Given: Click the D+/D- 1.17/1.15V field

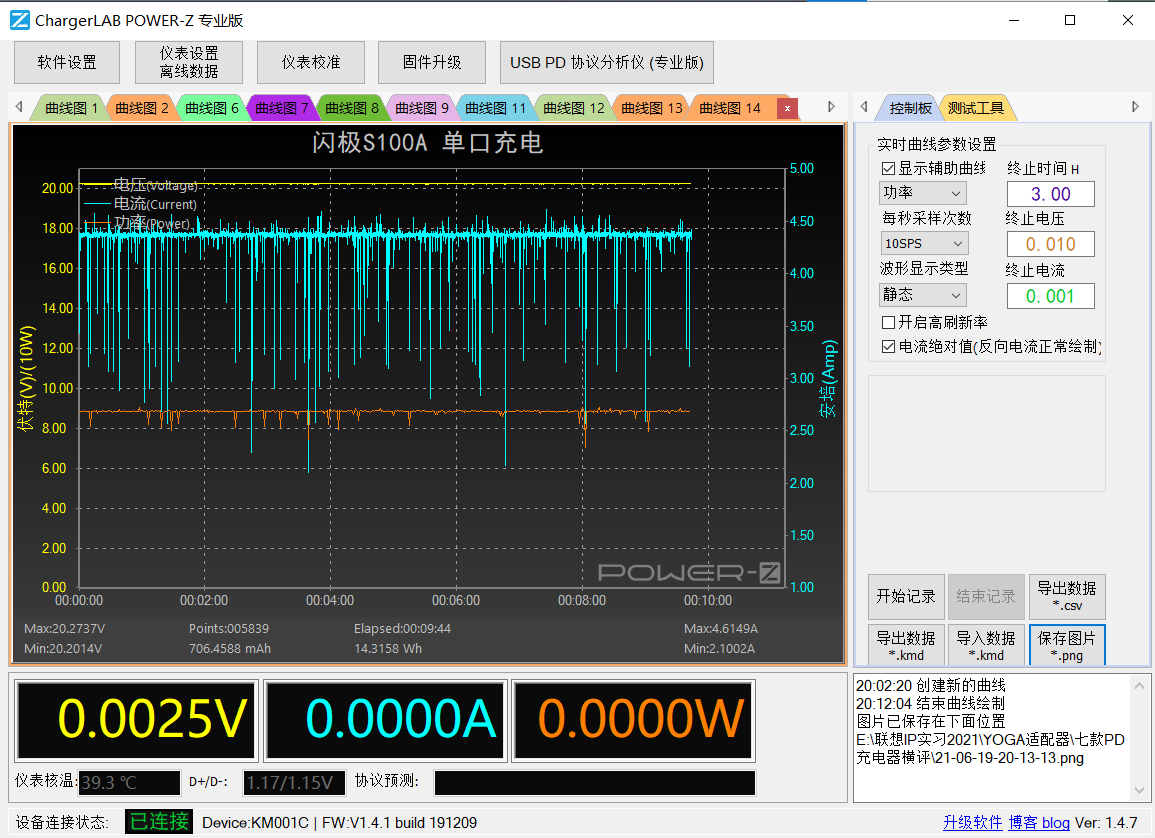Looking at the screenshot, I should pyautogui.click(x=294, y=783).
